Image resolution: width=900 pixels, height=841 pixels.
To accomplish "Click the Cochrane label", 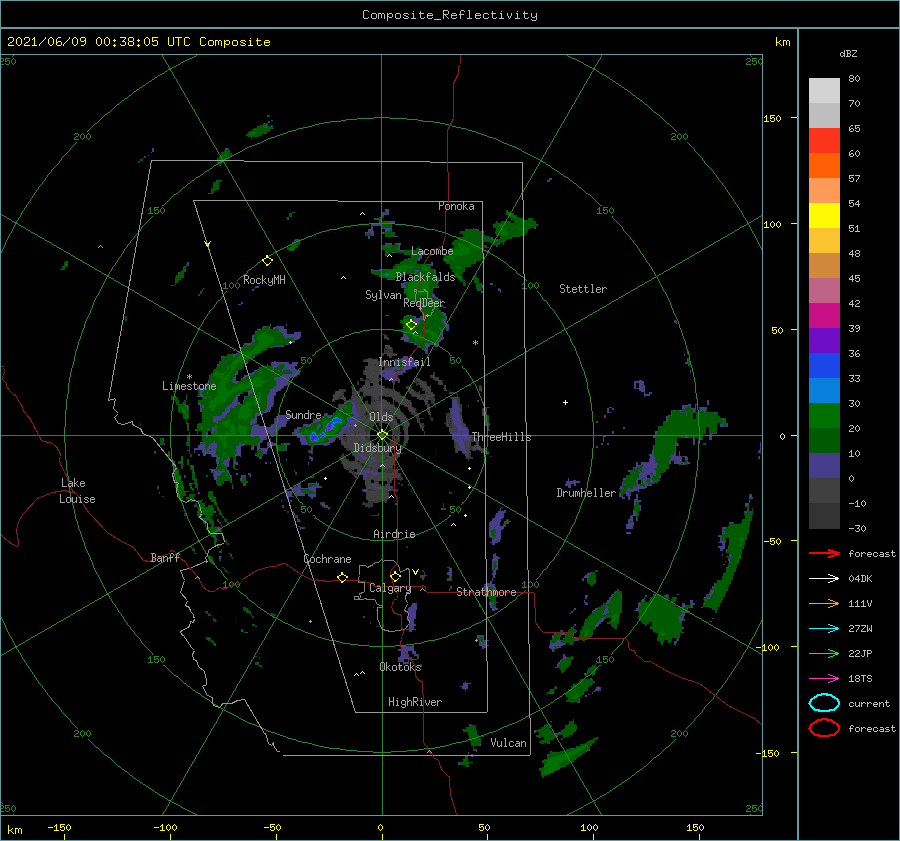I will pos(327,559).
